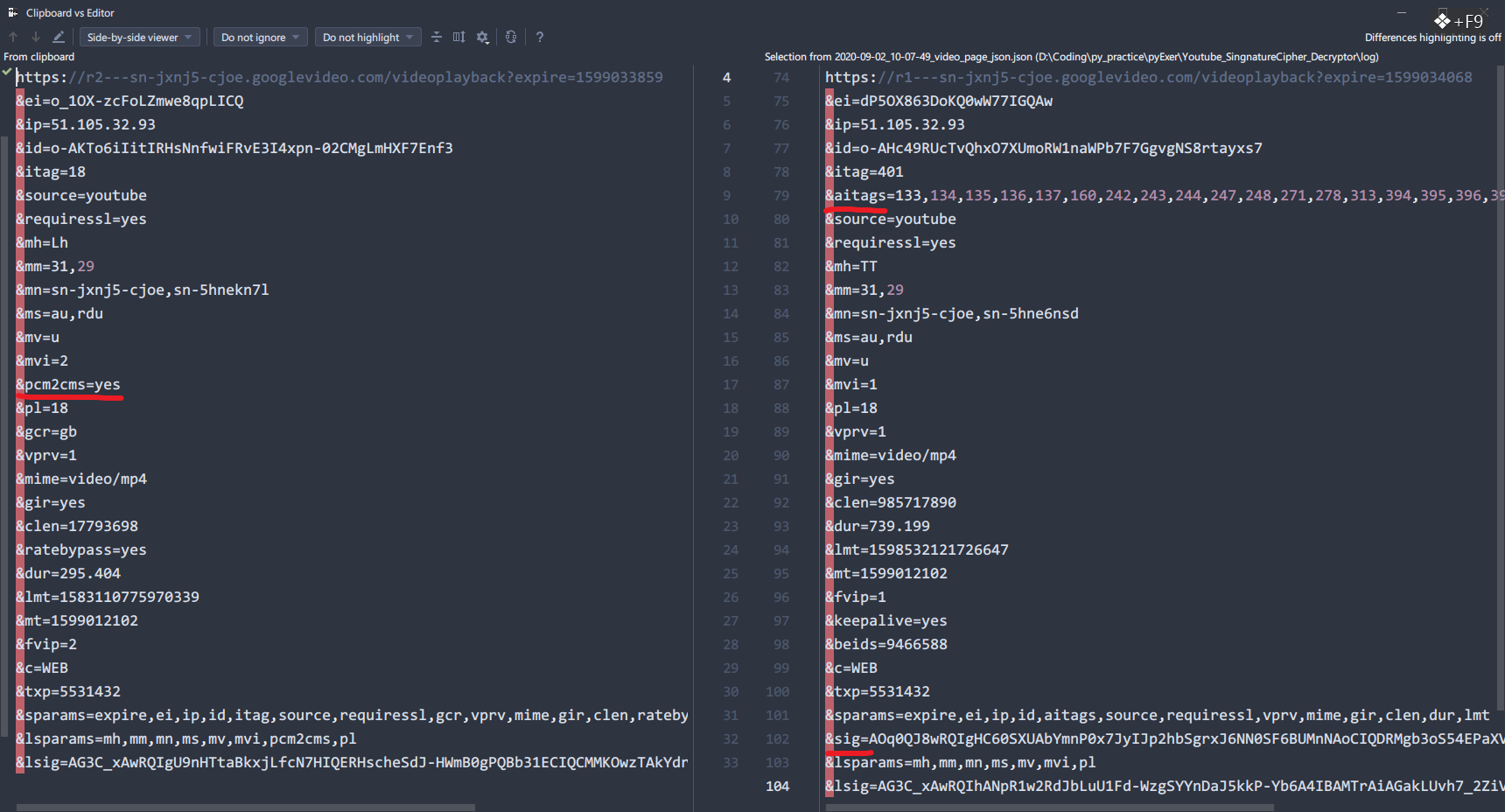The width and height of the screenshot is (1505, 812).
Task: Click the circular arrows icon in the toolbar
Action: pos(511,37)
